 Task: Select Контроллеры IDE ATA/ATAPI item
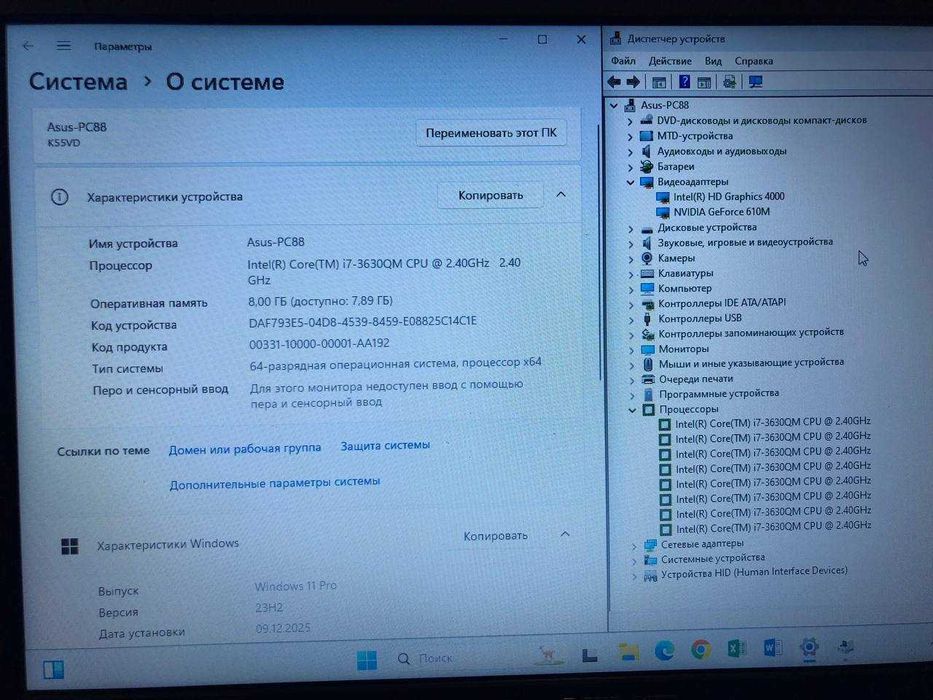pos(722,303)
